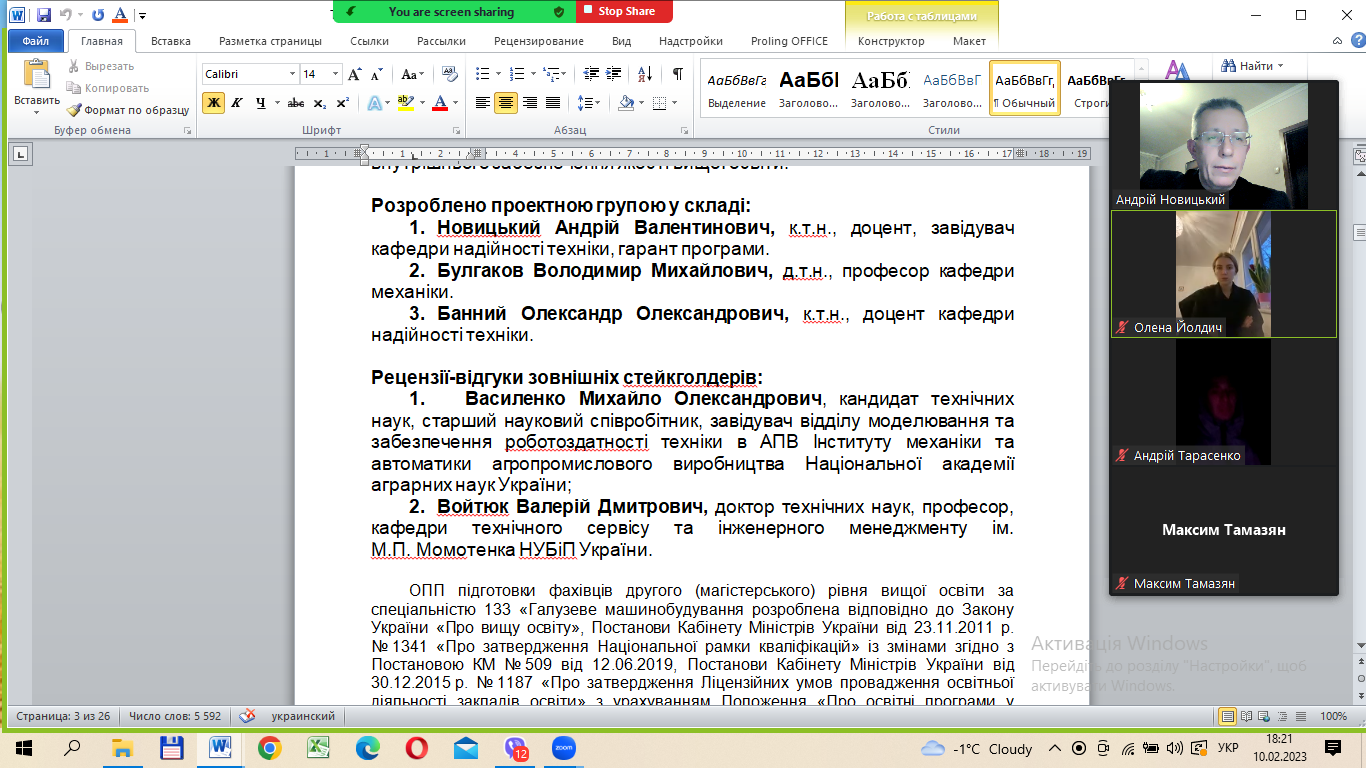The image size is (1366, 768).
Task: Switch to Вставка tab
Action: [x=171, y=41]
